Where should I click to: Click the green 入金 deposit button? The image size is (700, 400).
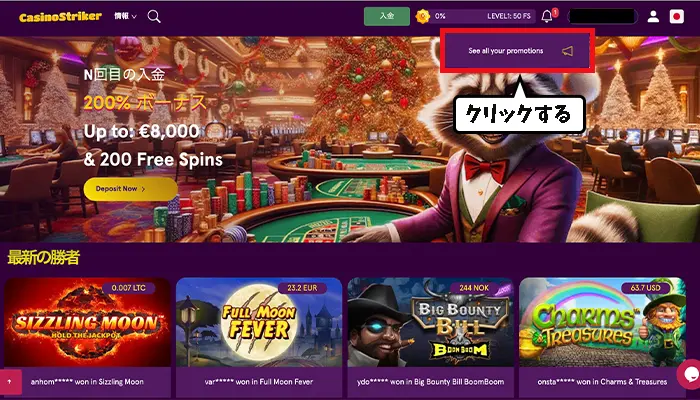(387, 16)
